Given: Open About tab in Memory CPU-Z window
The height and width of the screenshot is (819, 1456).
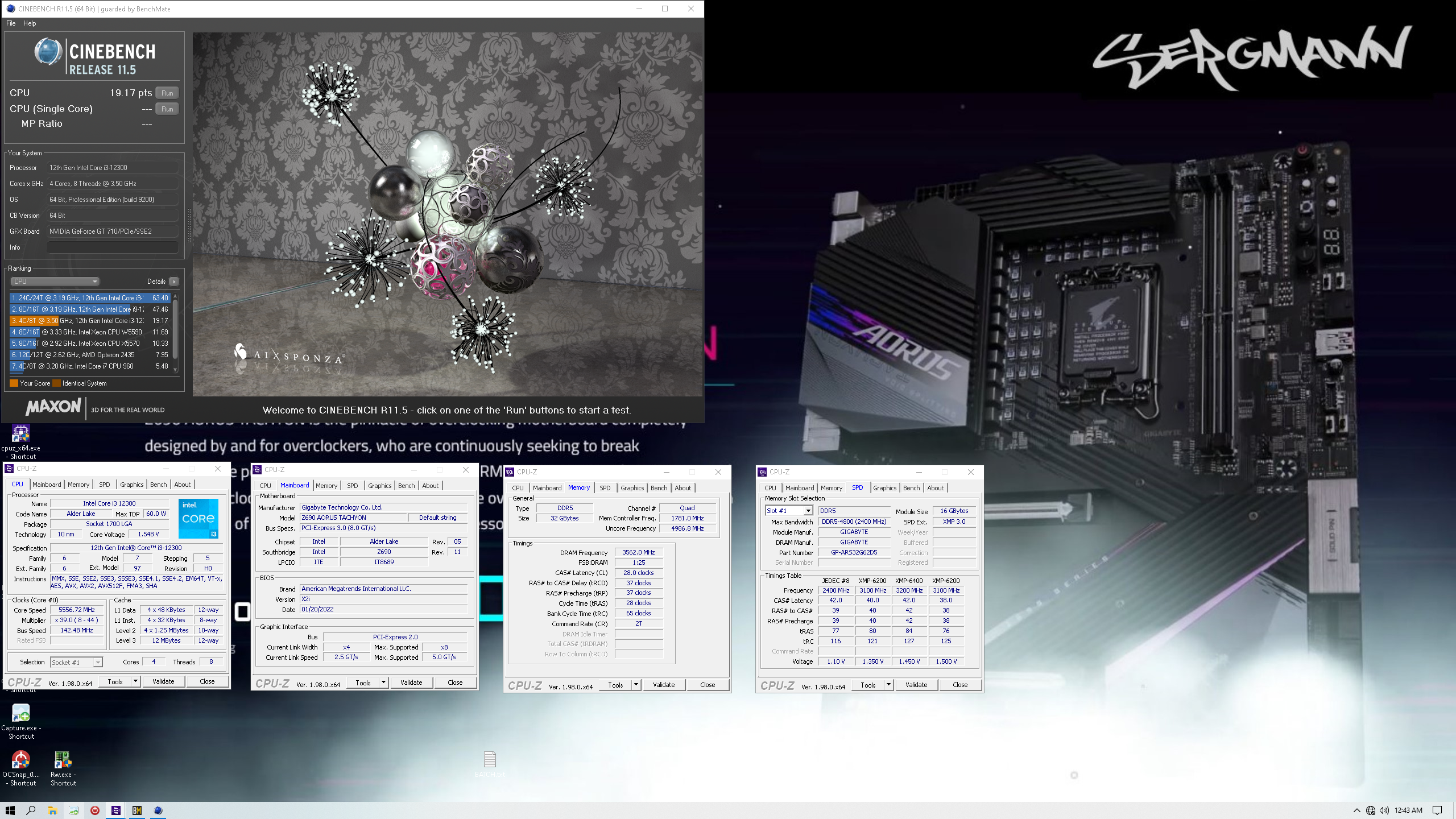Looking at the screenshot, I should (683, 488).
